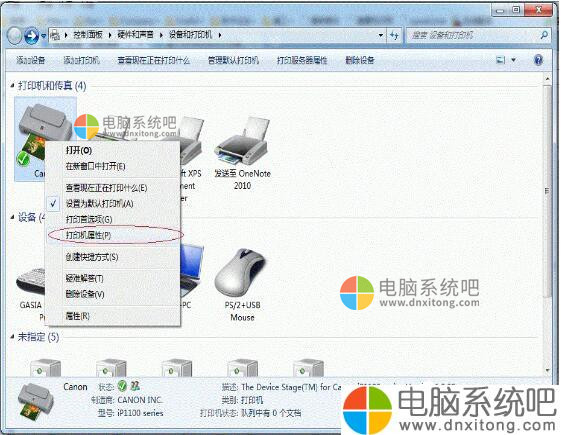This screenshot has width=561, height=435.
Task: Click the search magnifier icon
Action: point(544,35)
